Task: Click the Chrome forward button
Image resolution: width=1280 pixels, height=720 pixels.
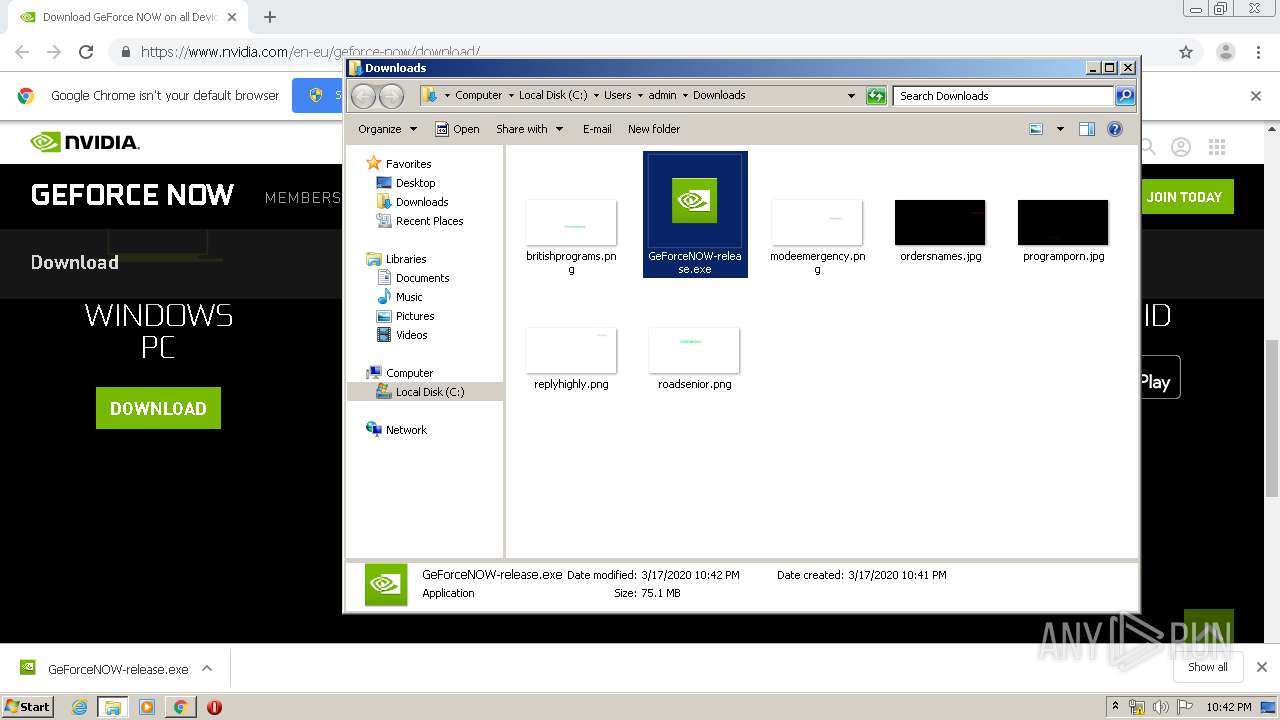Action: [x=54, y=52]
